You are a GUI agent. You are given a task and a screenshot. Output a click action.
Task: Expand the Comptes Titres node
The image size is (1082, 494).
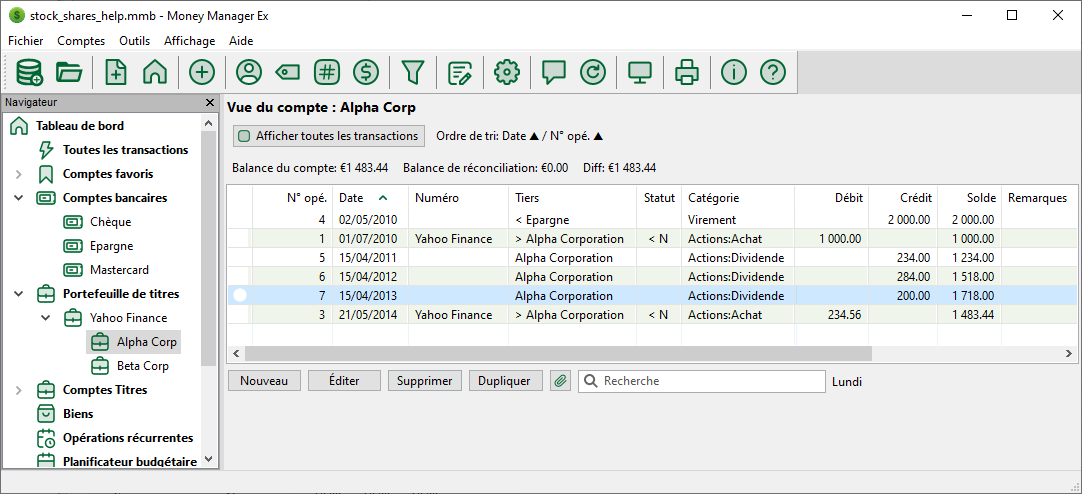19,390
